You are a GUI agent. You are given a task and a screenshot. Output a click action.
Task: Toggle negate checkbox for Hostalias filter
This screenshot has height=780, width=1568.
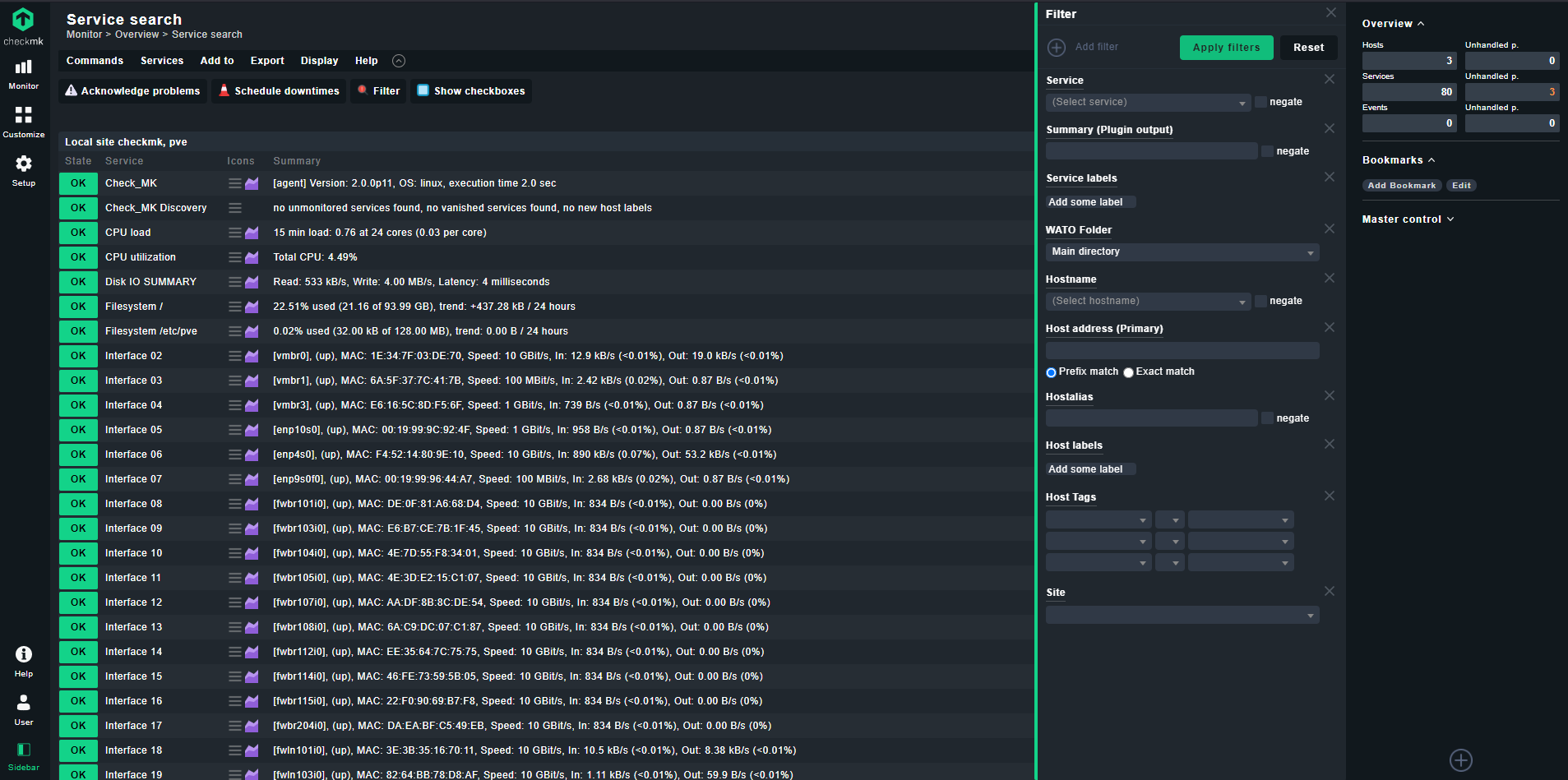[1267, 418]
